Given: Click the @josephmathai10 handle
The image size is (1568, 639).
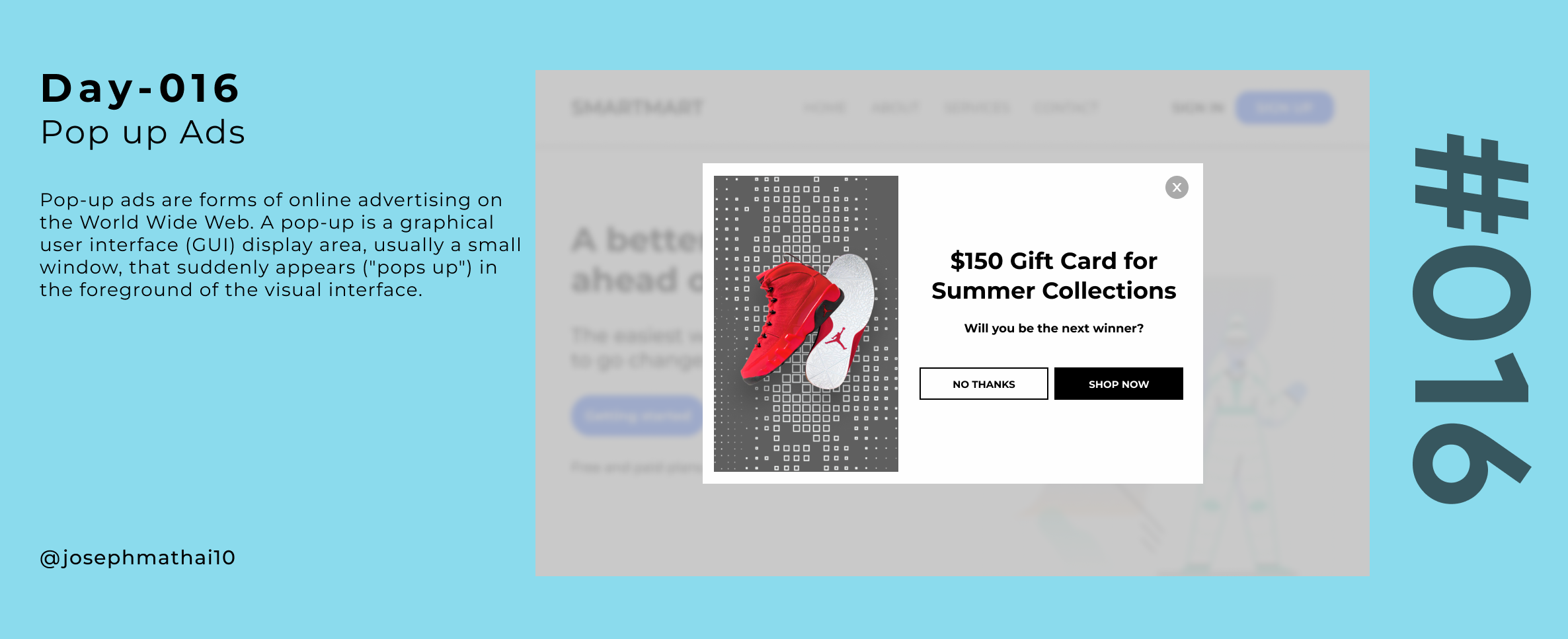Looking at the screenshot, I should 137,558.
